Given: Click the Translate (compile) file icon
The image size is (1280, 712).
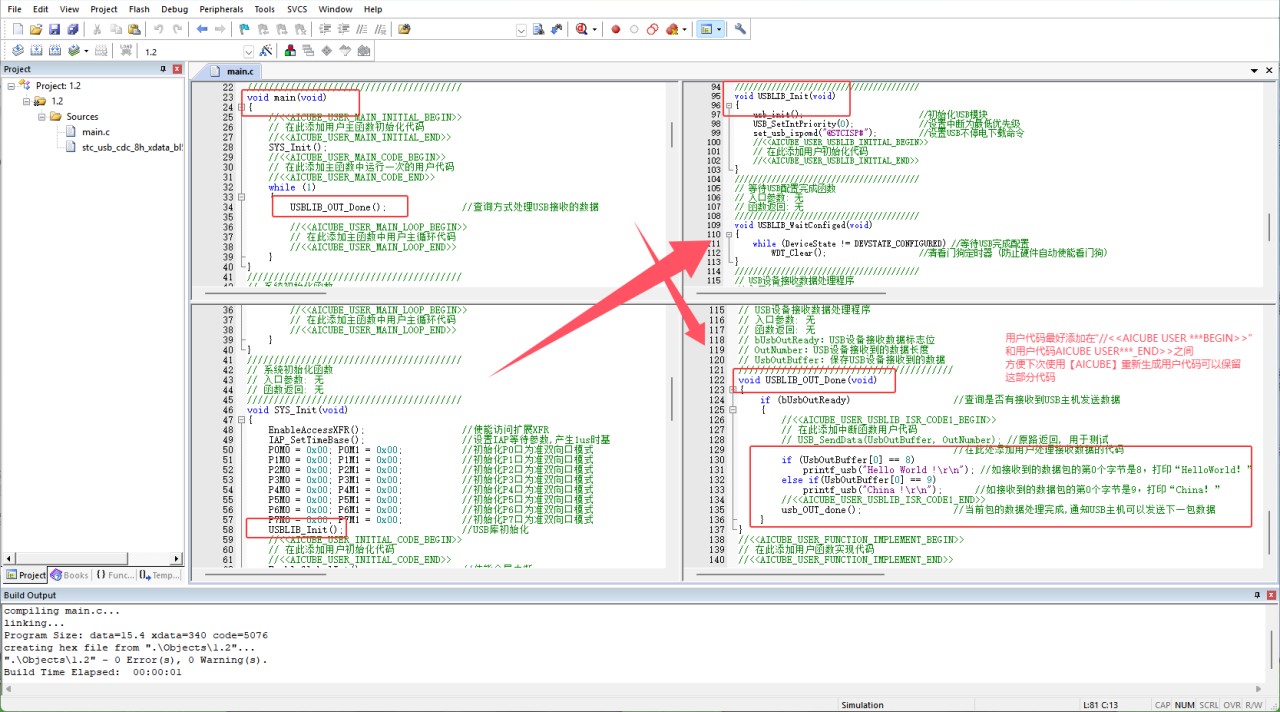Looking at the screenshot, I should coord(18,50).
